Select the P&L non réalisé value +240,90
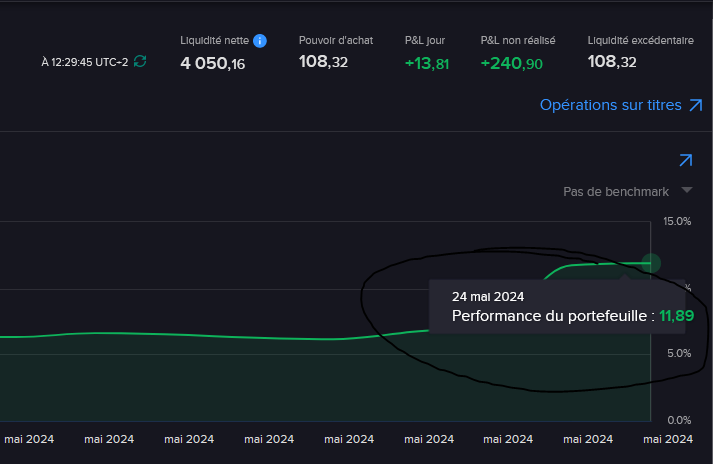This screenshot has height=464, width=713. pyautogui.click(x=512, y=64)
